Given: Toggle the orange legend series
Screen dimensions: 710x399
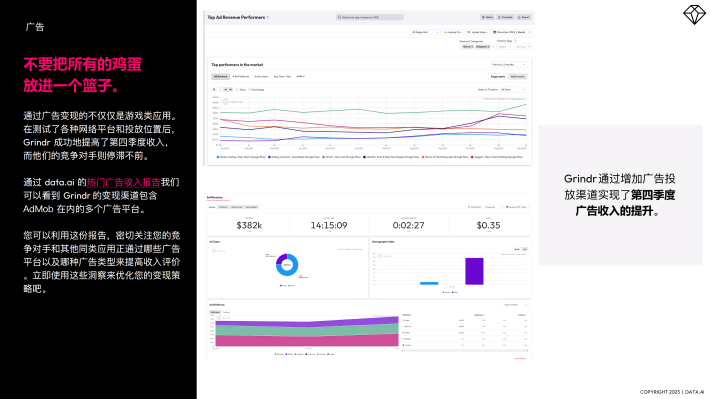Looking at the screenshot, I should coord(445,157).
